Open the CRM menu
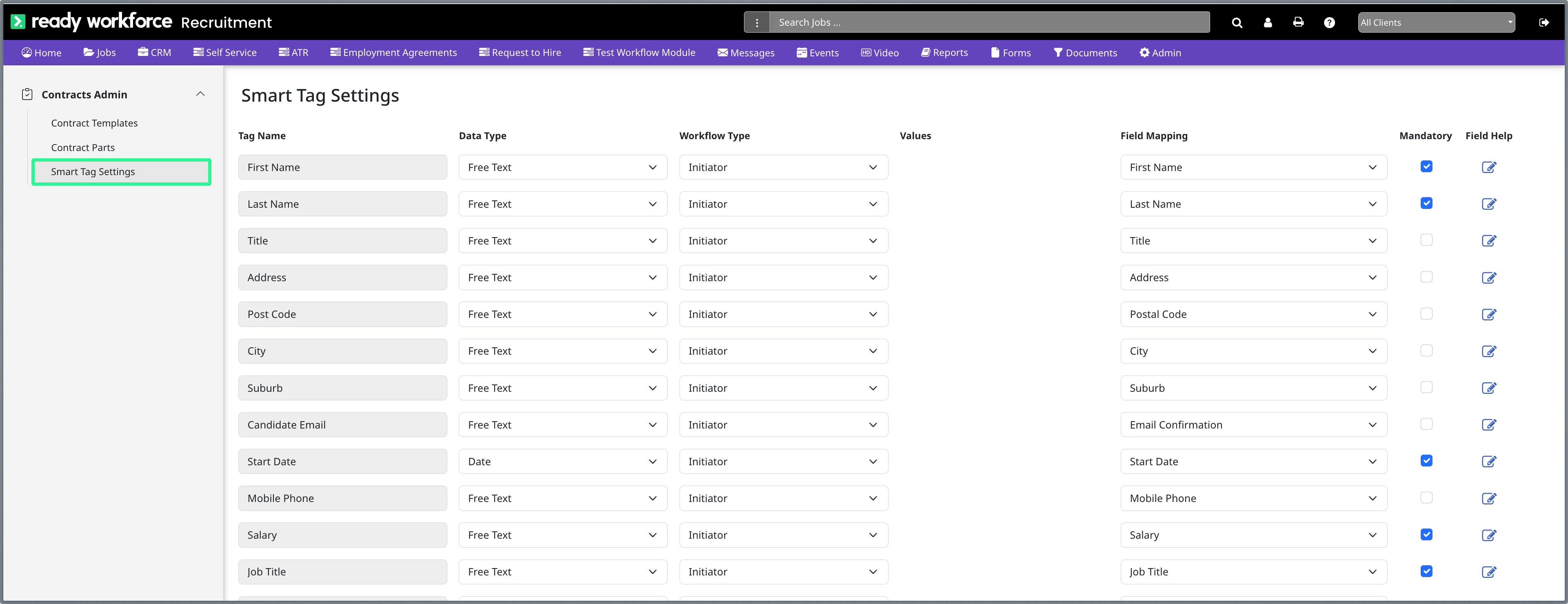 click(154, 53)
